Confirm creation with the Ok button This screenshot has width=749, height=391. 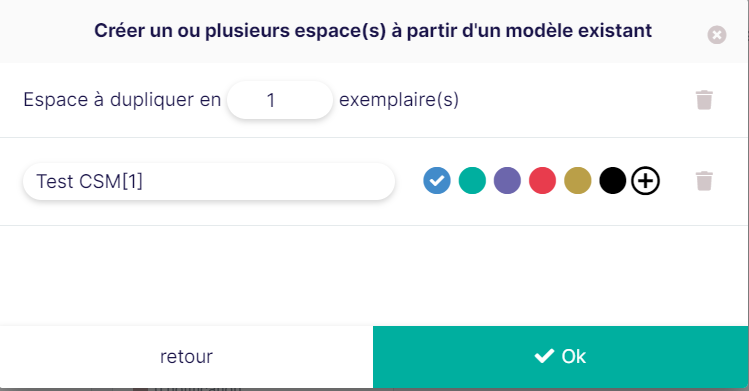coord(560,357)
